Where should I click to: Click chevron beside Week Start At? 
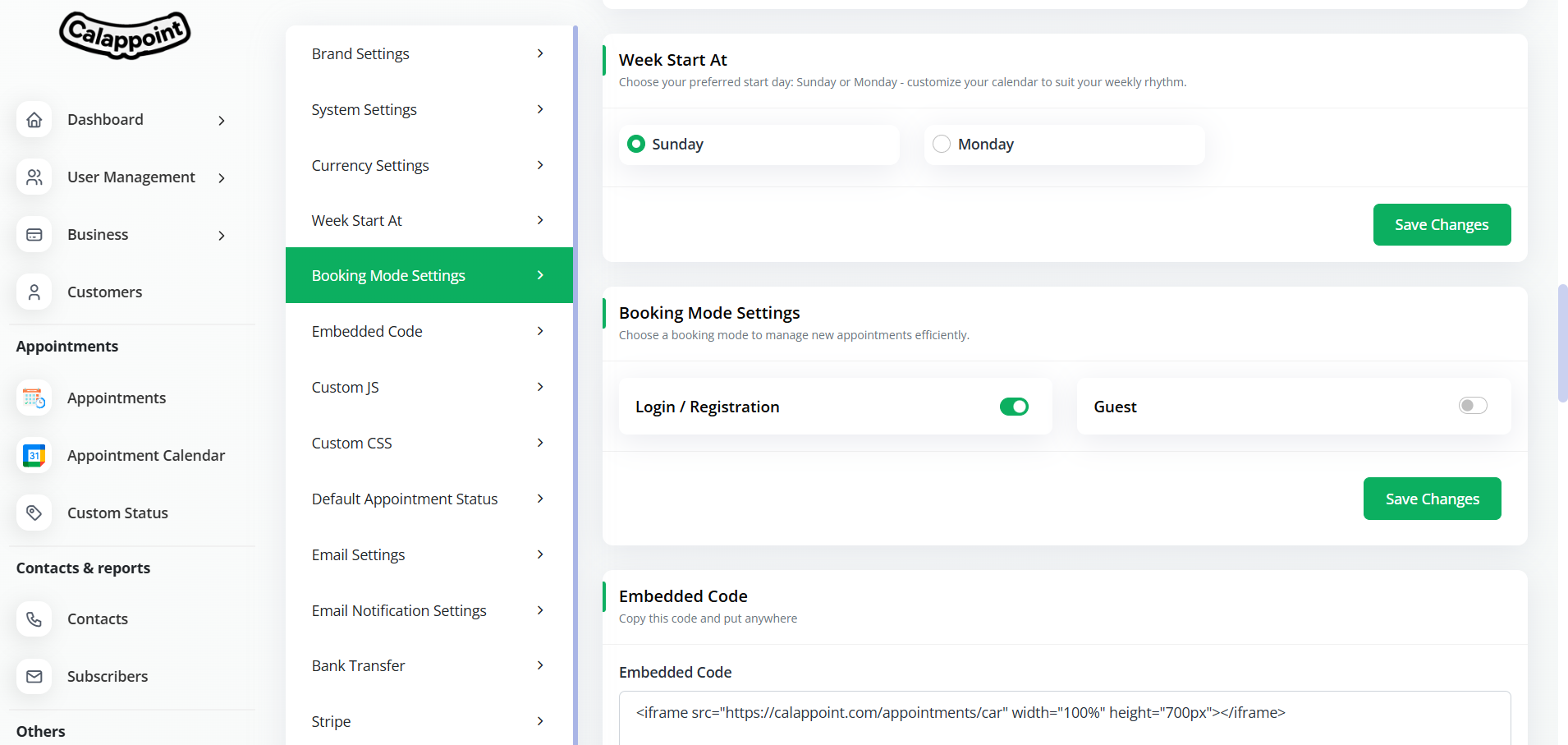coord(540,220)
